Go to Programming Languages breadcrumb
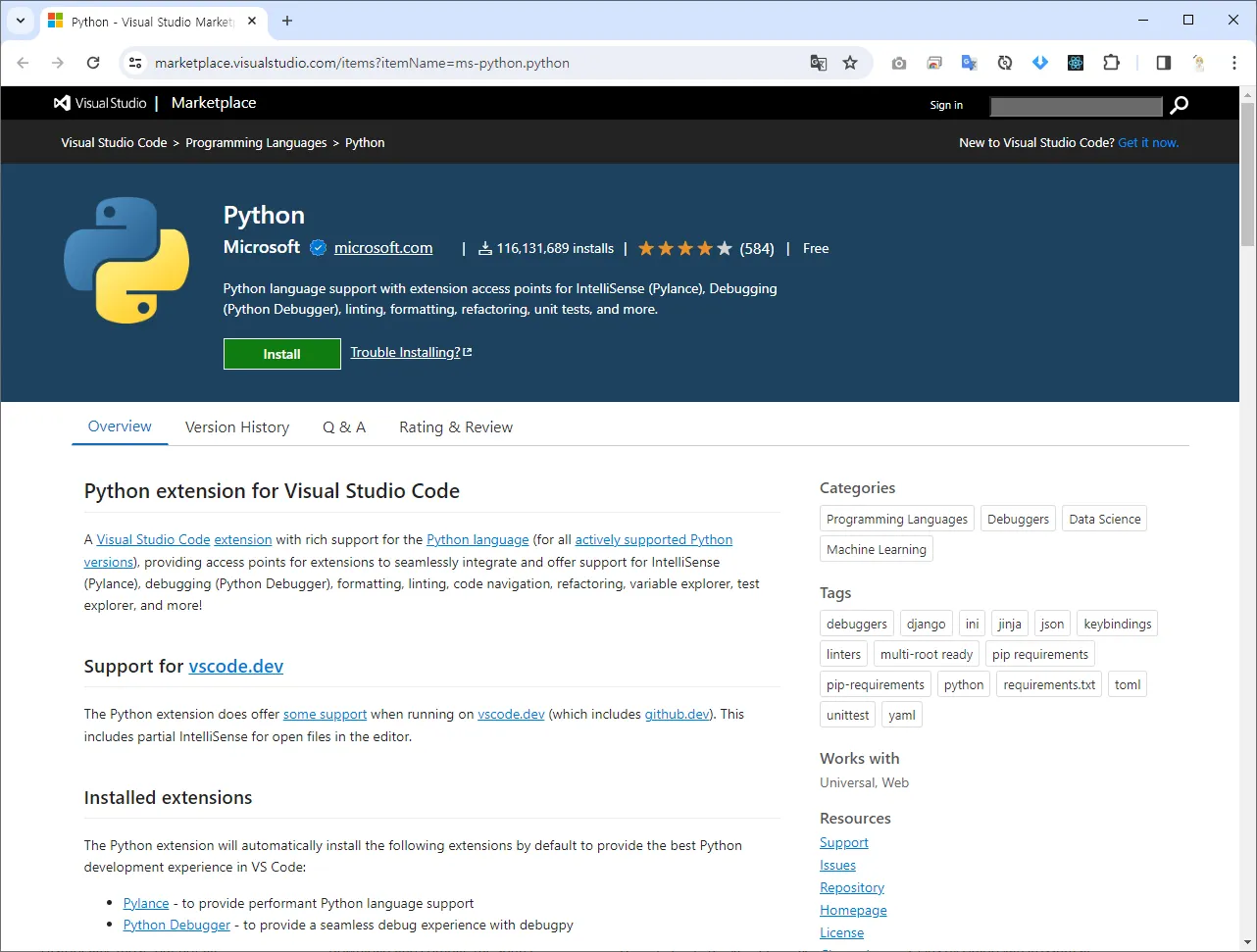Viewport: 1257px width, 952px height. (x=256, y=142)
